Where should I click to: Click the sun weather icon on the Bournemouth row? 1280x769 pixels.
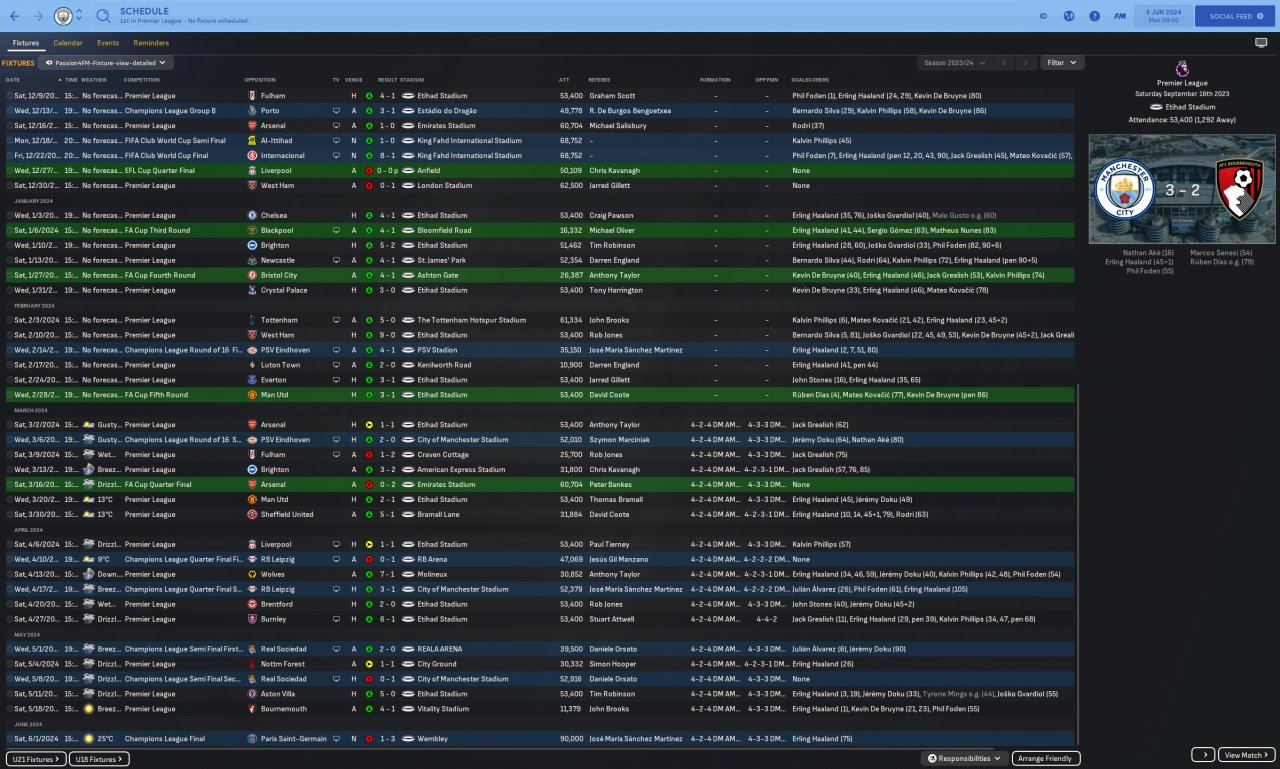tap(89, 709)
